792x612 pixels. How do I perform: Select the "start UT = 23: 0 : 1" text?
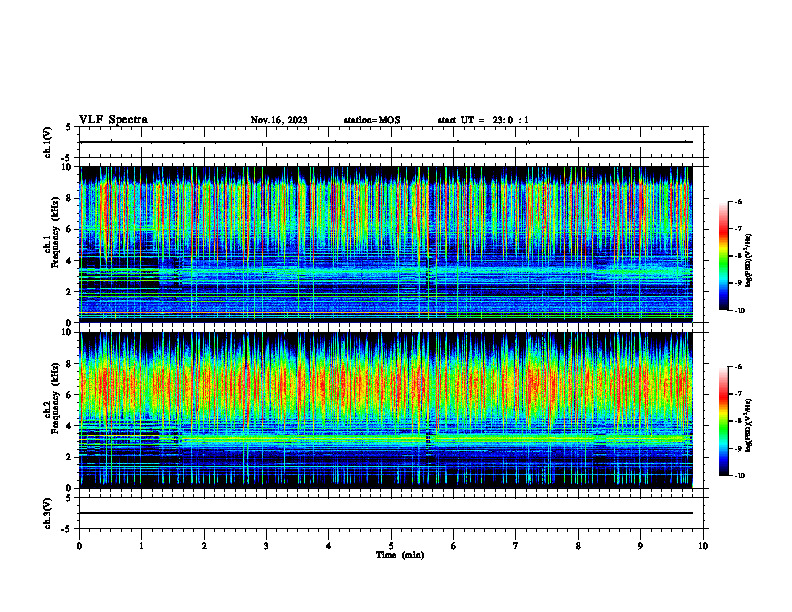click(483, 120)
